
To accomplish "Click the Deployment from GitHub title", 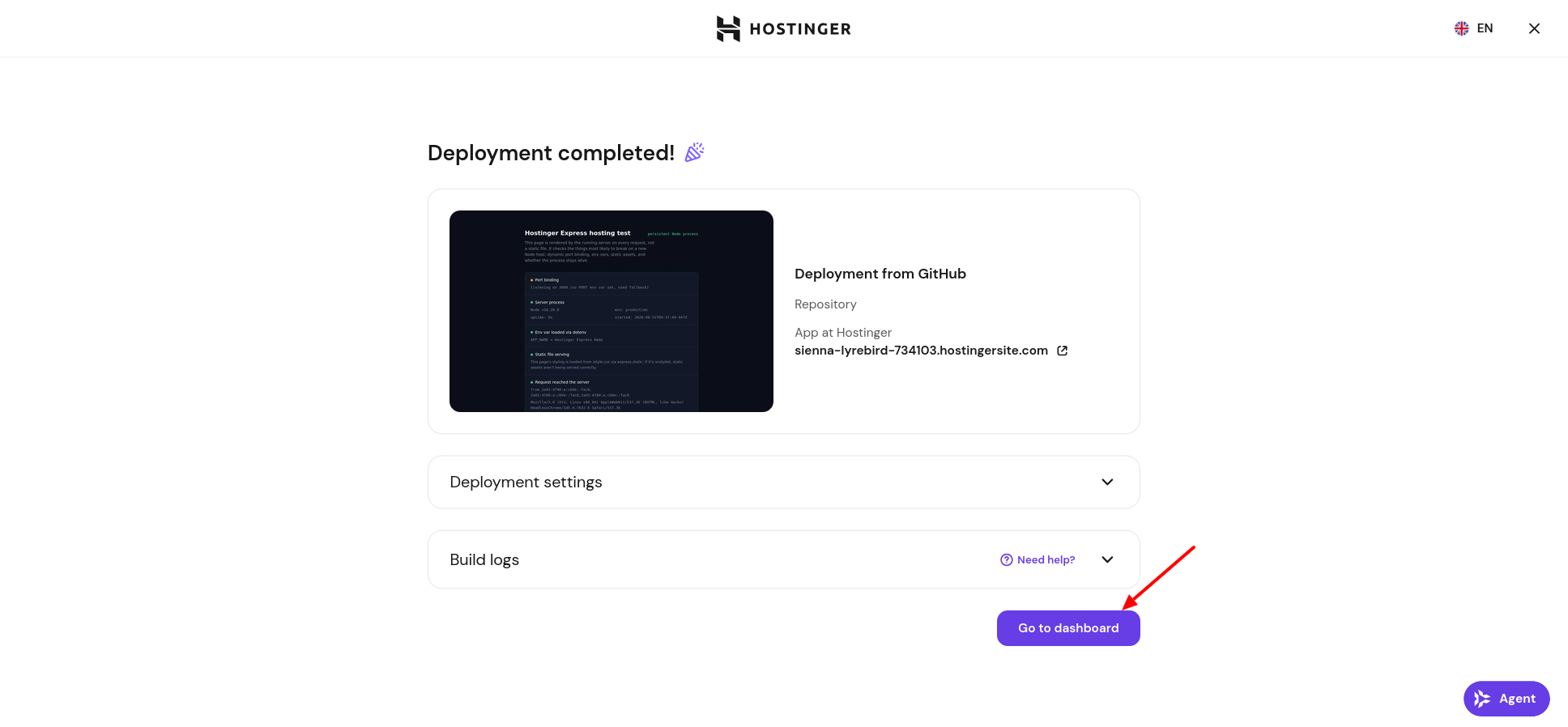I will click(x=880, y=274).
